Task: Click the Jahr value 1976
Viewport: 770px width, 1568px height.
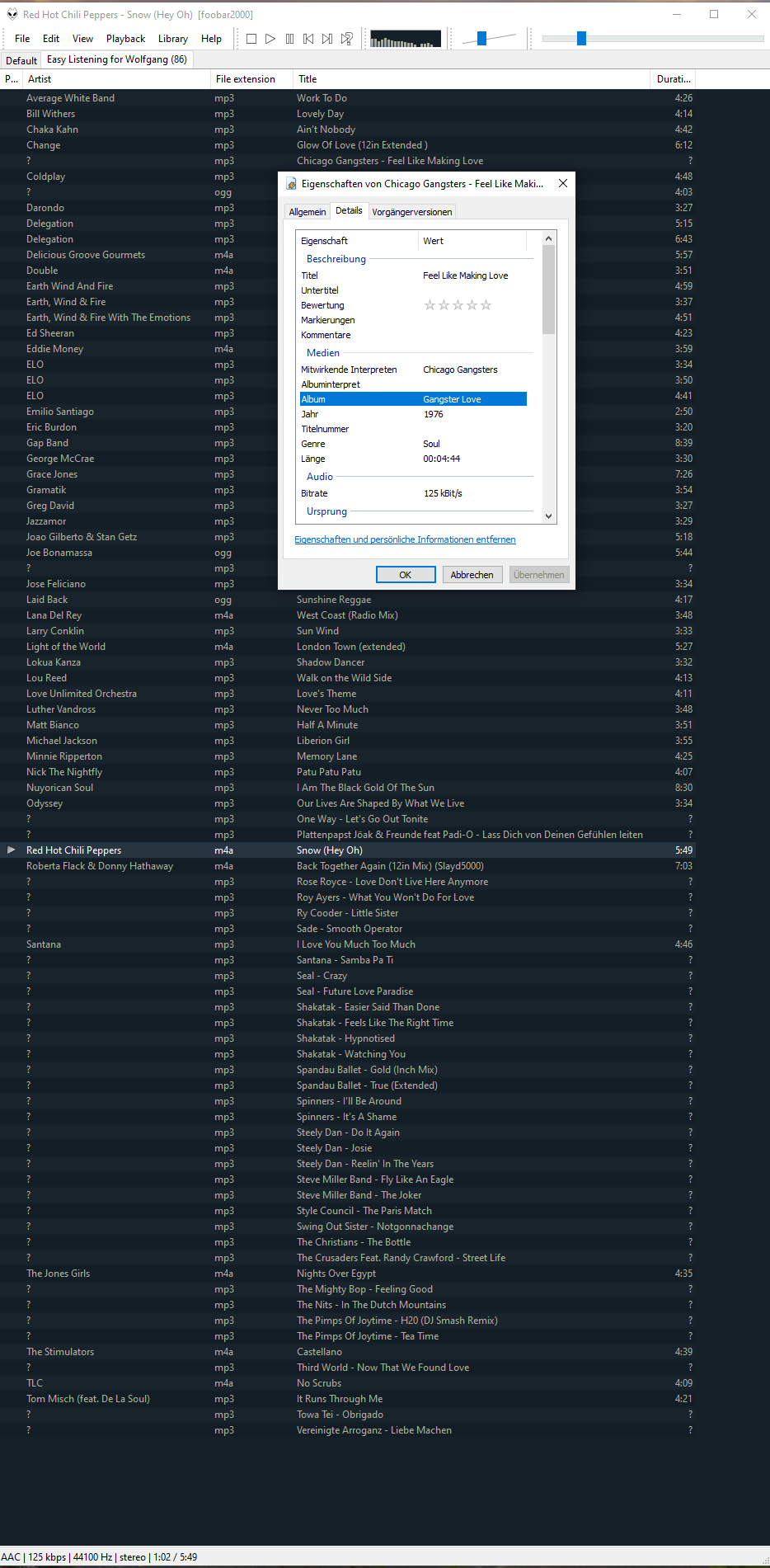Action: pyautogui.click(x=434, y=414)
